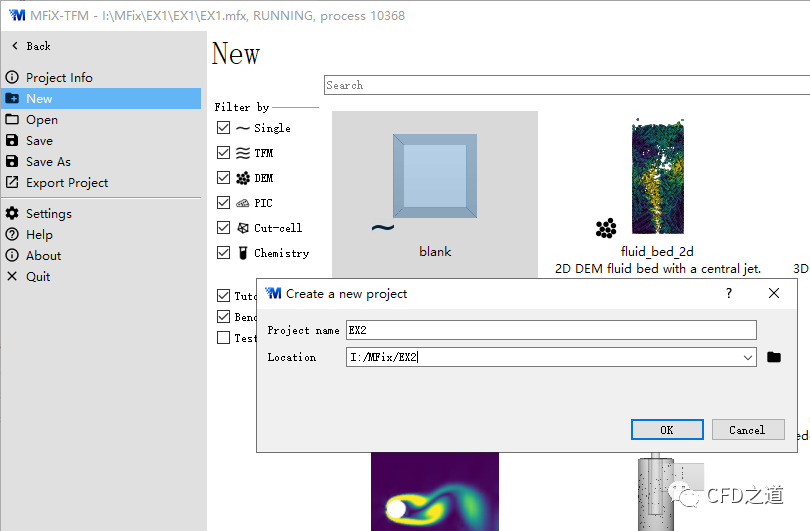Click the question mark help button in dialog

click(728, 293)
